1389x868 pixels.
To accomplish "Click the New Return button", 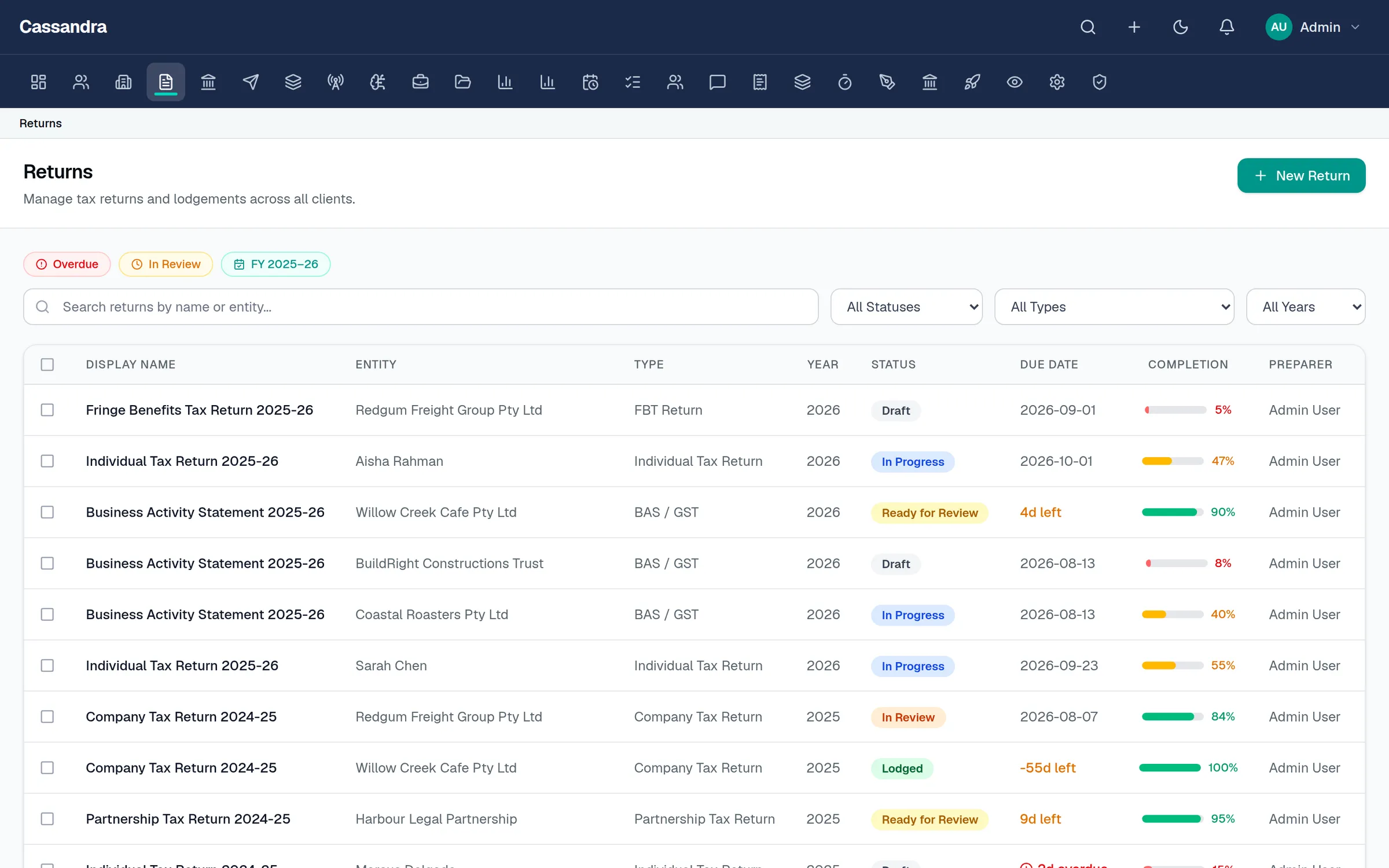I will click(1301, 175).
